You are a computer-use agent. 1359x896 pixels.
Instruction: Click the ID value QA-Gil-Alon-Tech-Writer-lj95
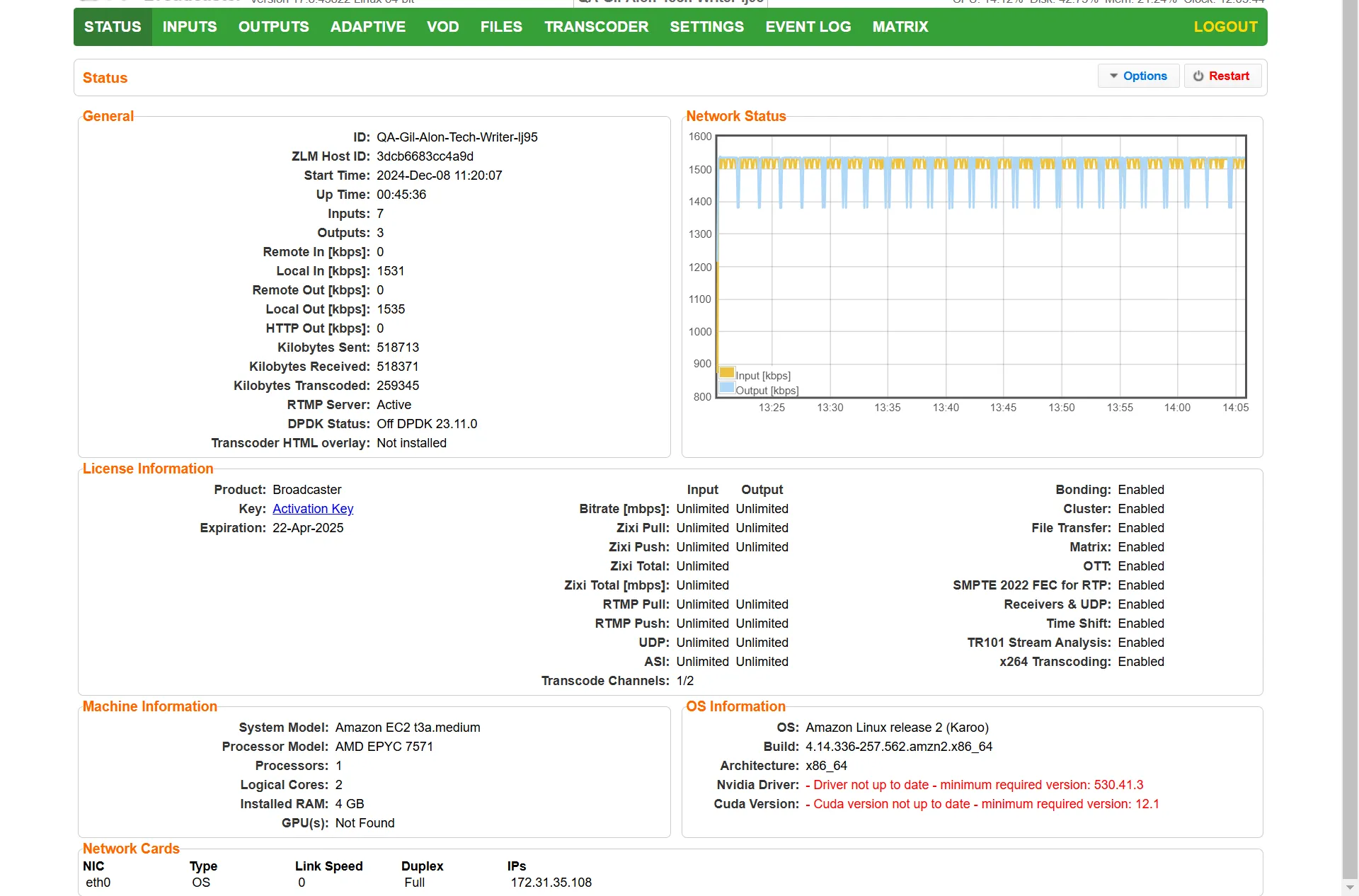[x=457, y=137]
